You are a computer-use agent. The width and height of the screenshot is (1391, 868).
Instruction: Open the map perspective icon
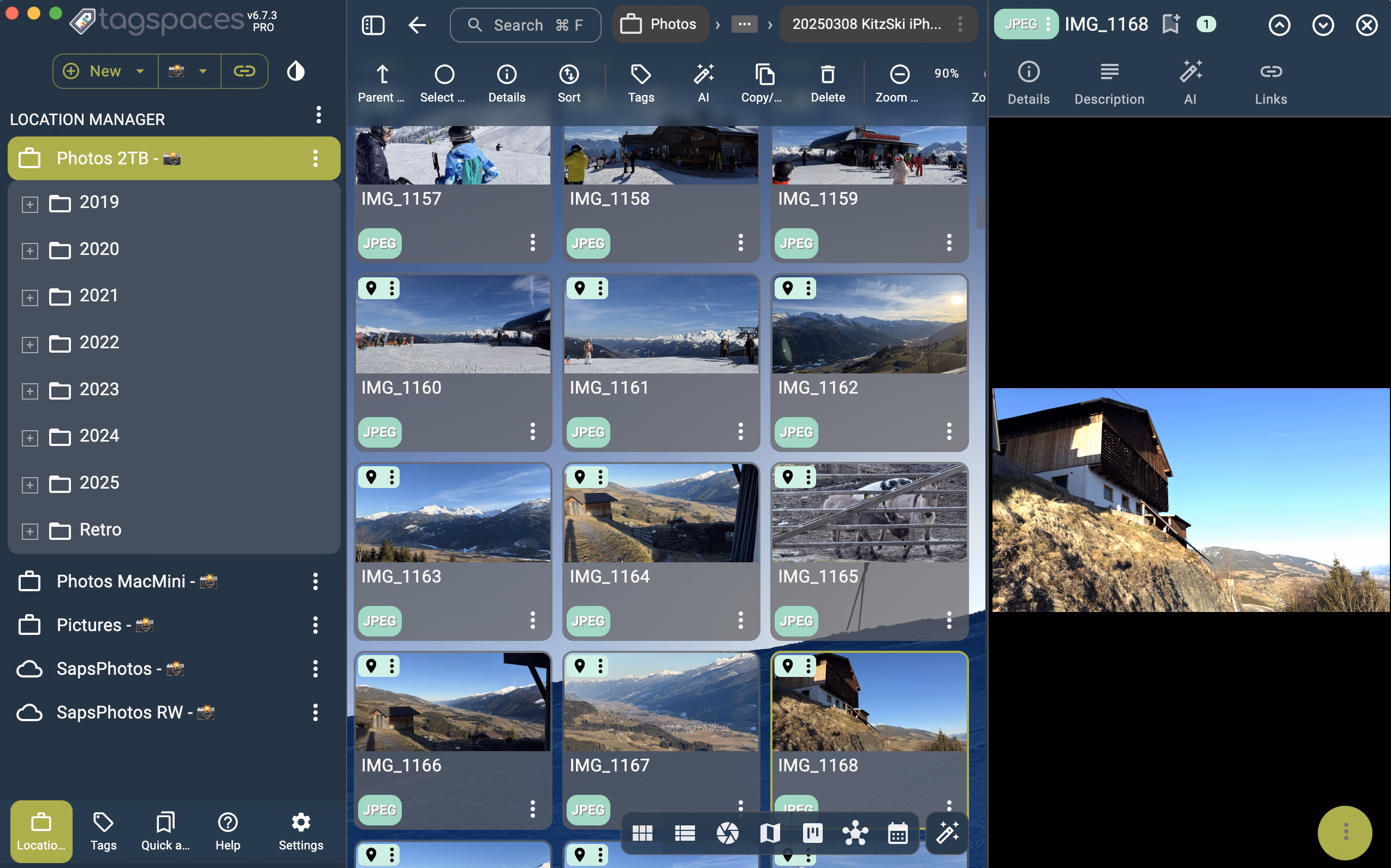[770, 834]
